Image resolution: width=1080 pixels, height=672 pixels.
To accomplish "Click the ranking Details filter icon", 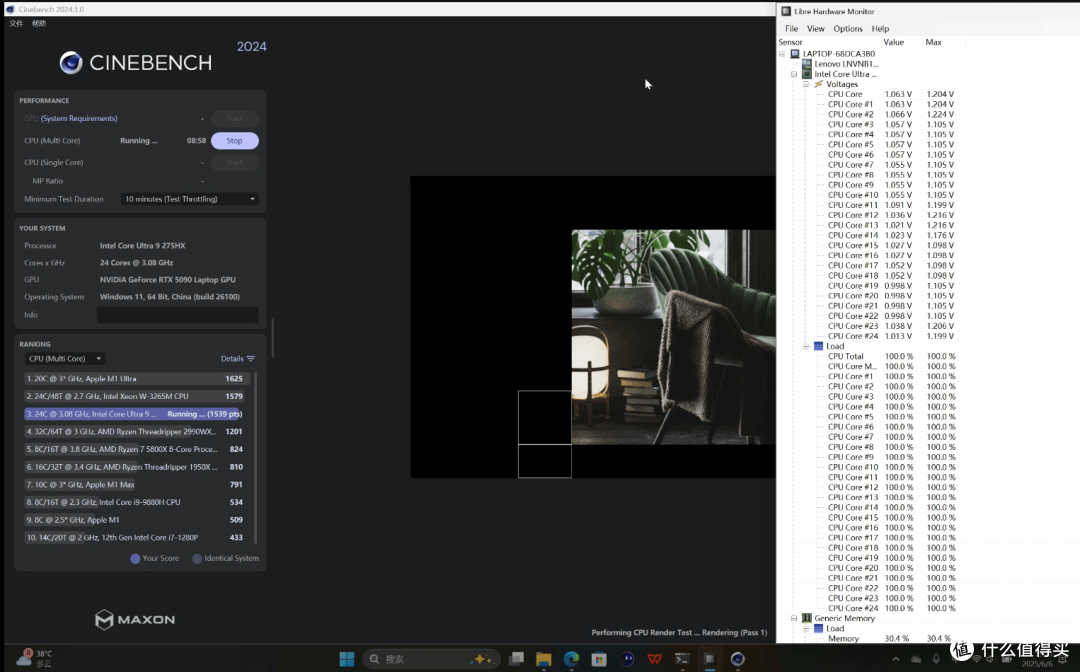I will tap(251, 359).
